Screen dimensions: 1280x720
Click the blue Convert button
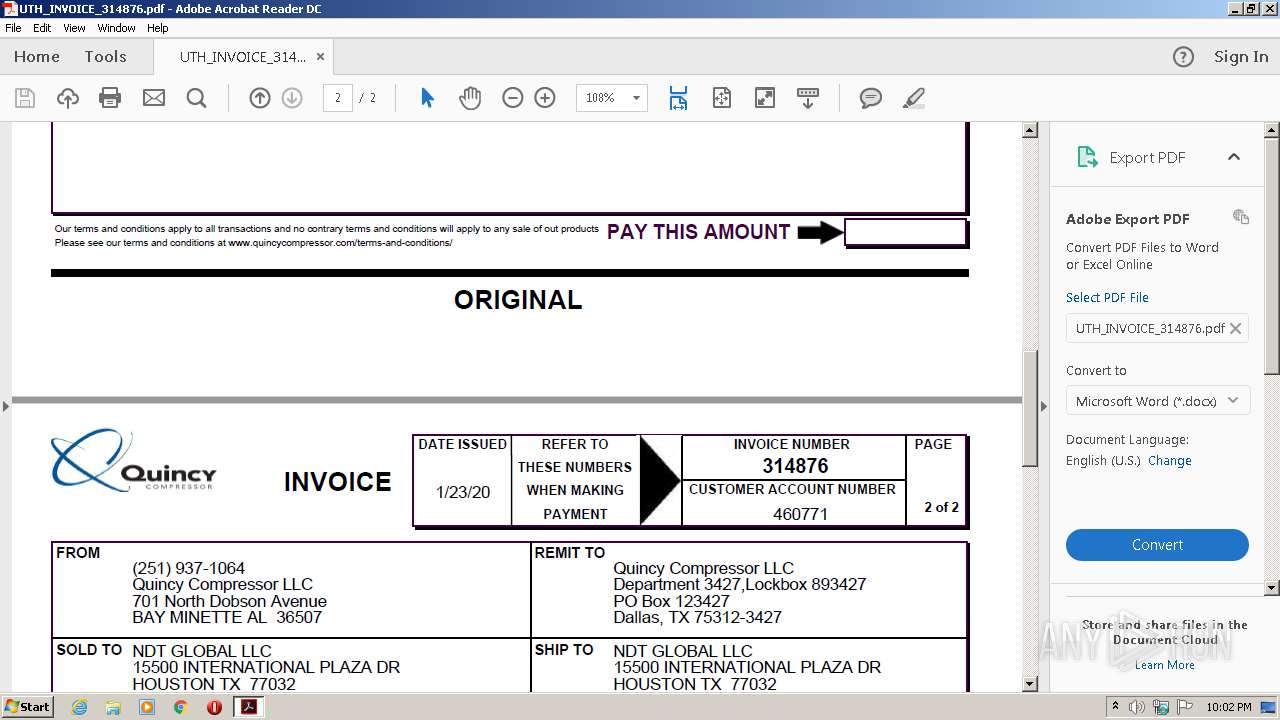pyautogui.click(x=1157, y=545)
